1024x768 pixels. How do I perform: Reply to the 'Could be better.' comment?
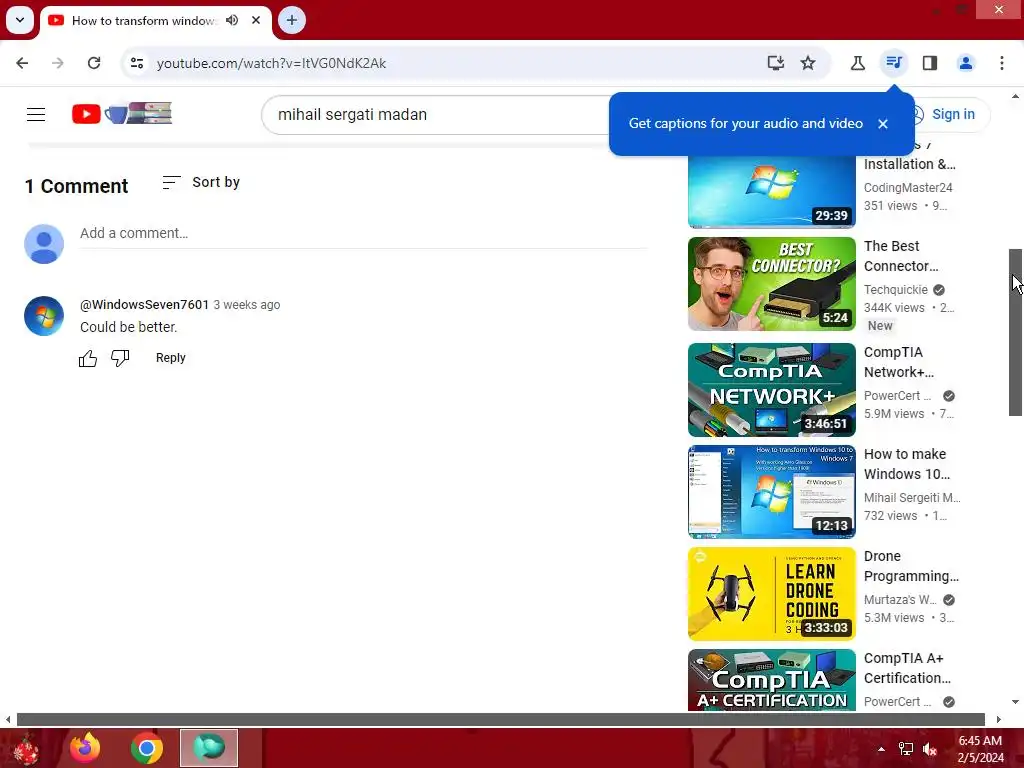pyautogui.click(x=170, y=358)
